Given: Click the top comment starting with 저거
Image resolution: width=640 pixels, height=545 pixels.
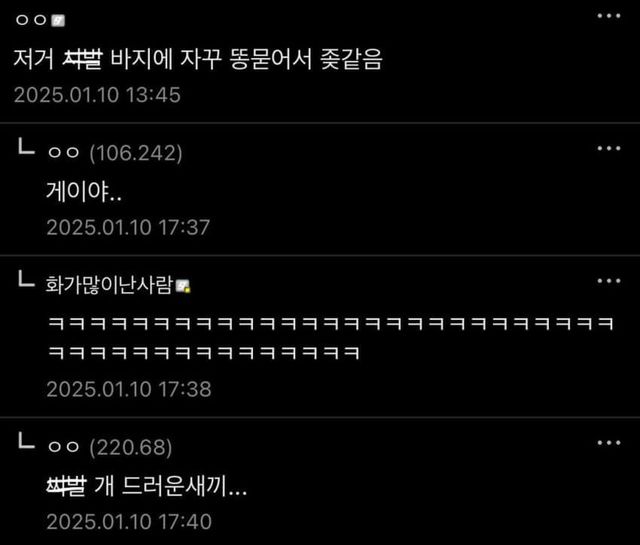Looking at the screenshot, I should point(198,59).
